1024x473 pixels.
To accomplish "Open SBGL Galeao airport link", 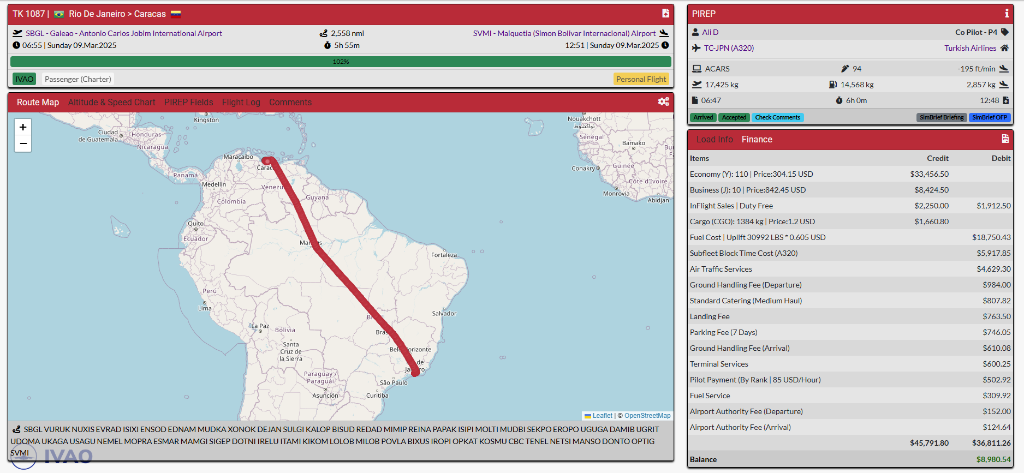I will (123, 33).
